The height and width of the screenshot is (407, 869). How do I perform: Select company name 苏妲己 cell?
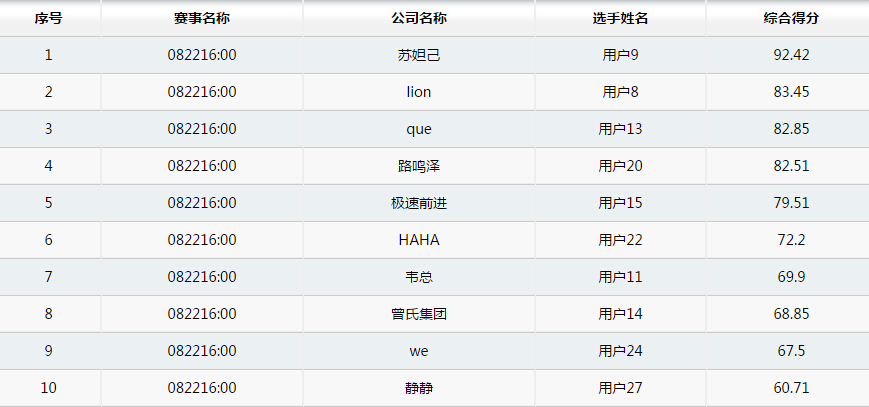click(x=419, y=55)
